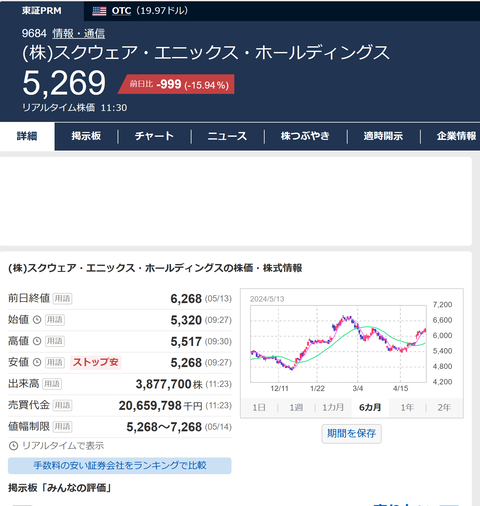
Task: Click 用語 glossary badge beside 安値
Action: pyautogui.click(x=55, y=362)
